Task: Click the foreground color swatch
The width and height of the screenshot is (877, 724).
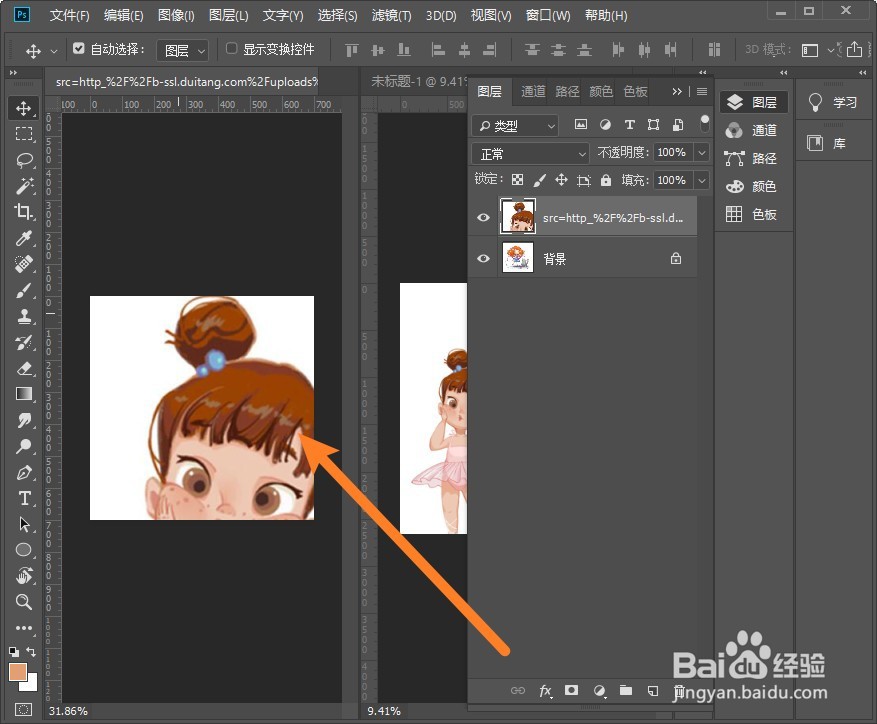Action: pyautogui.click(x=17, y=672)
